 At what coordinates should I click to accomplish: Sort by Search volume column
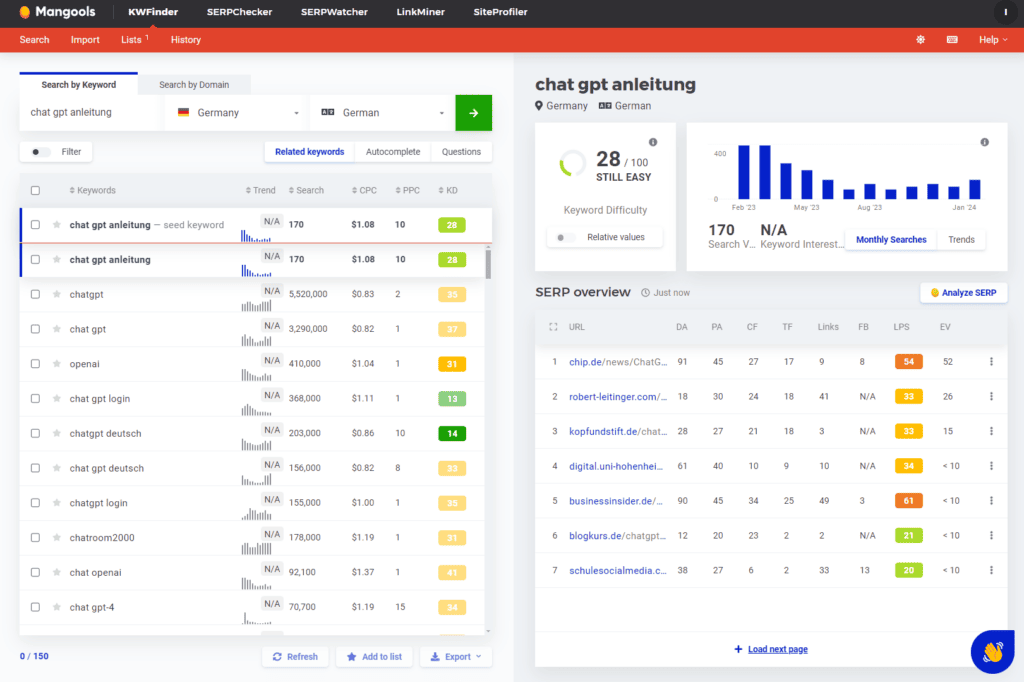click(x=306, y=191)
